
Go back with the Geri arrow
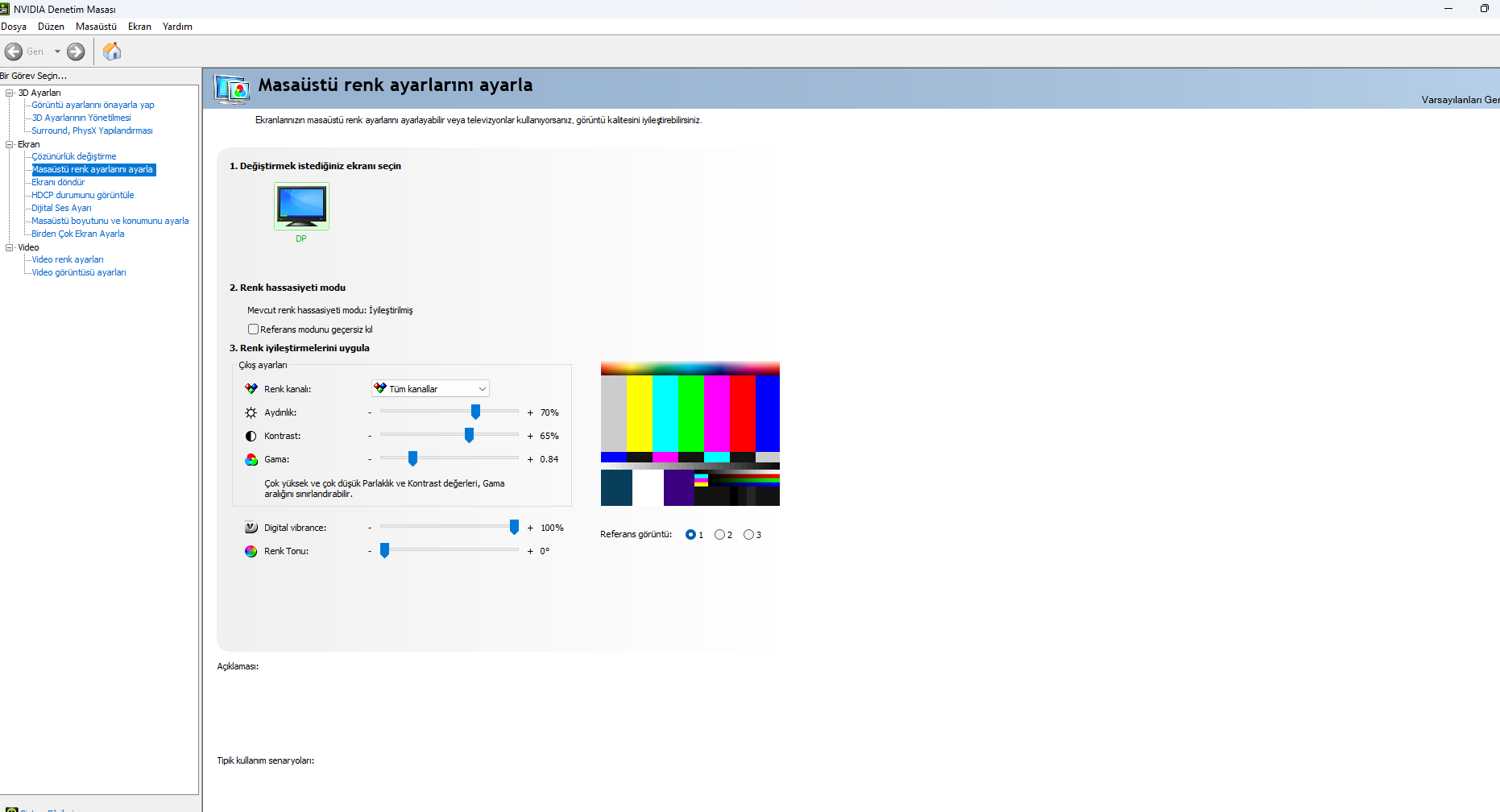tap(14, 52)
